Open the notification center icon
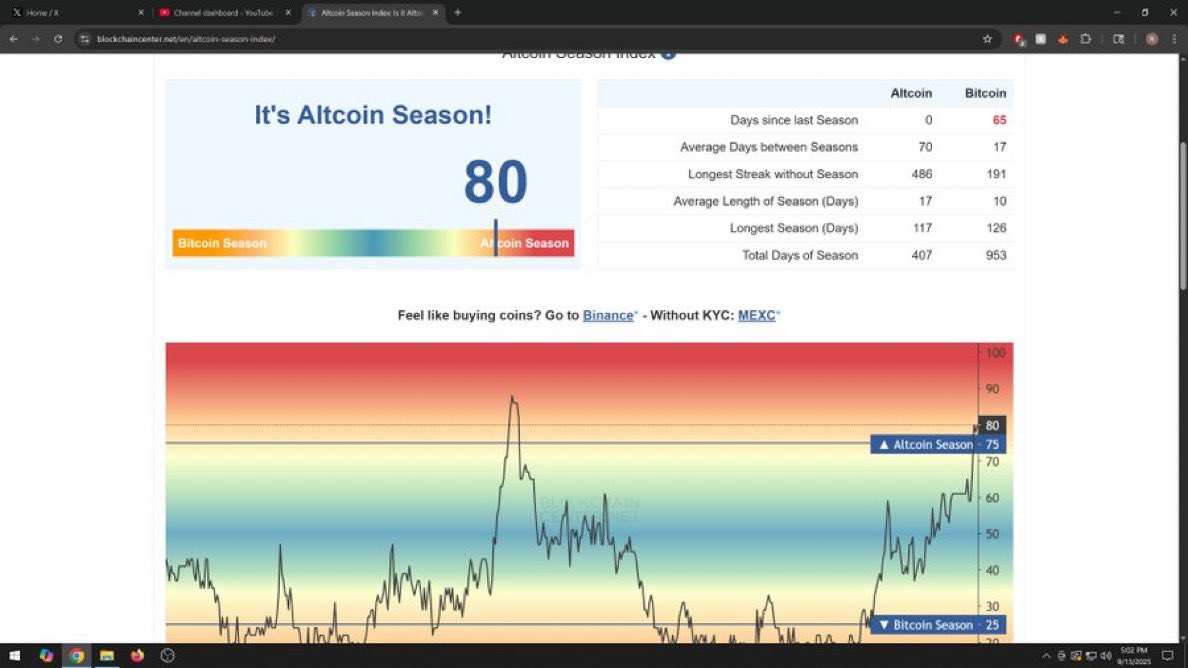Viewport: 1188px width, 668px height. click(x=1168, y=656)
